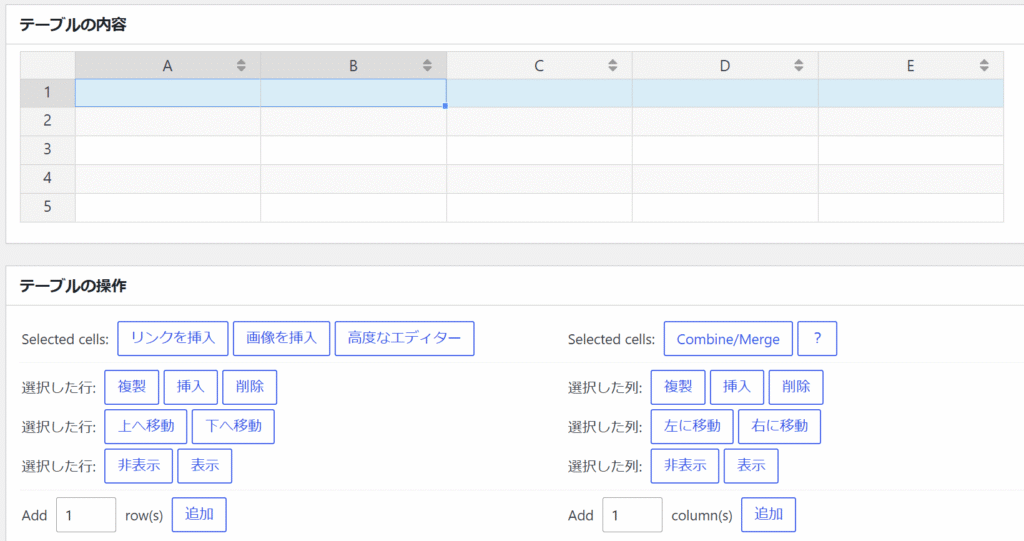1024x541 pixels.
Task: Move selected column right with 右に移動
Action: tap(780, 426)
